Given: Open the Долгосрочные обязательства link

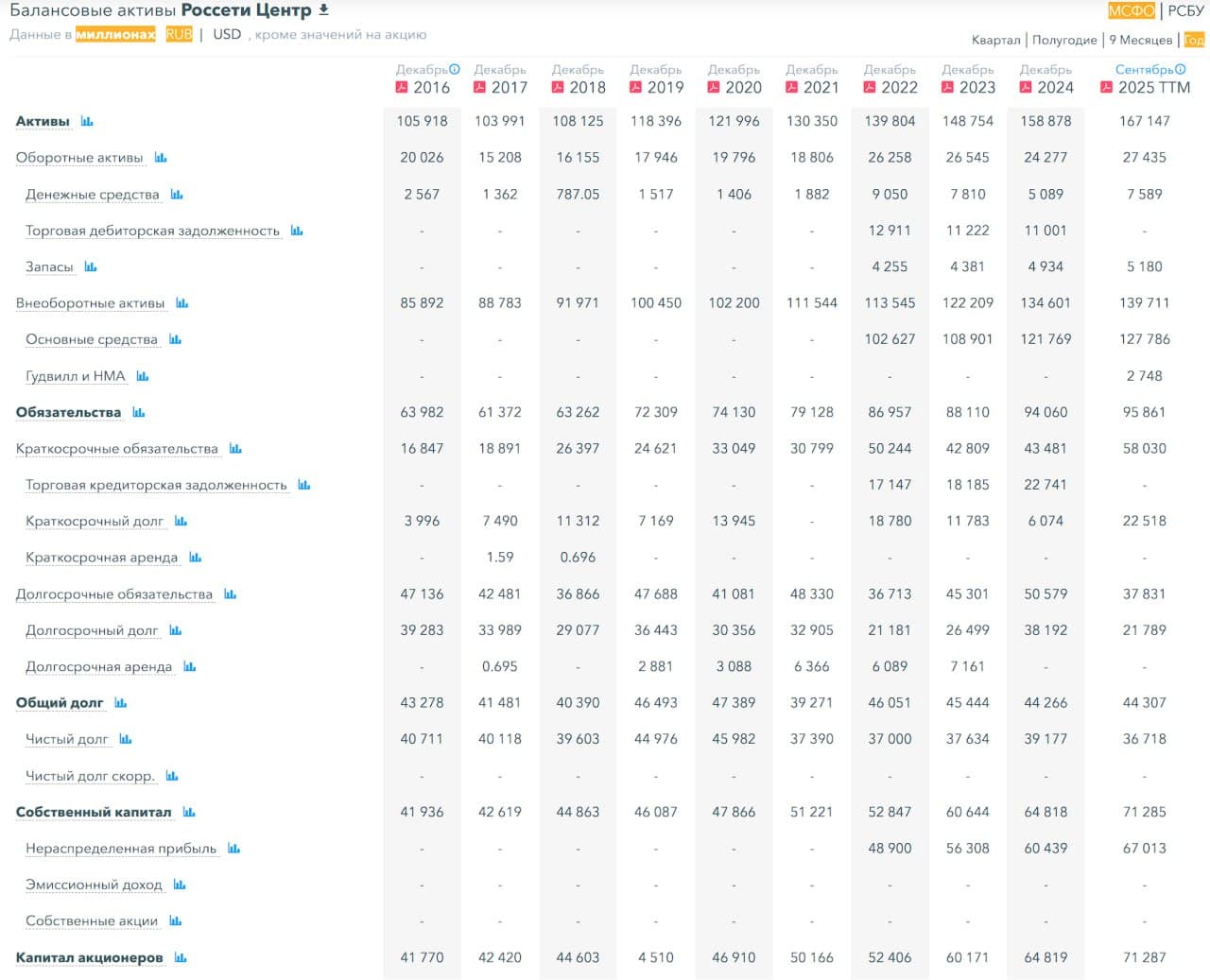Looking at the screenshot, I should click(114, 594).
